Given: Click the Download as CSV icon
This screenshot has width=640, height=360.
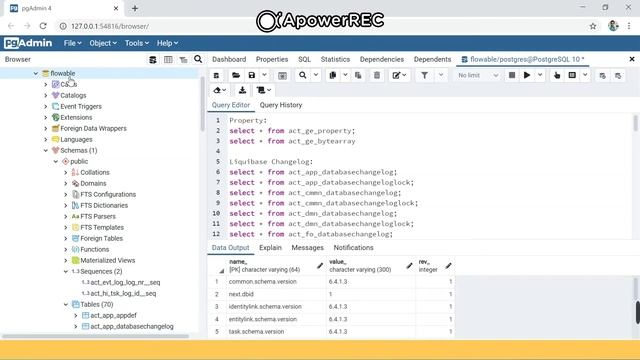Looking at the screenshot, I should click(242, 90).
